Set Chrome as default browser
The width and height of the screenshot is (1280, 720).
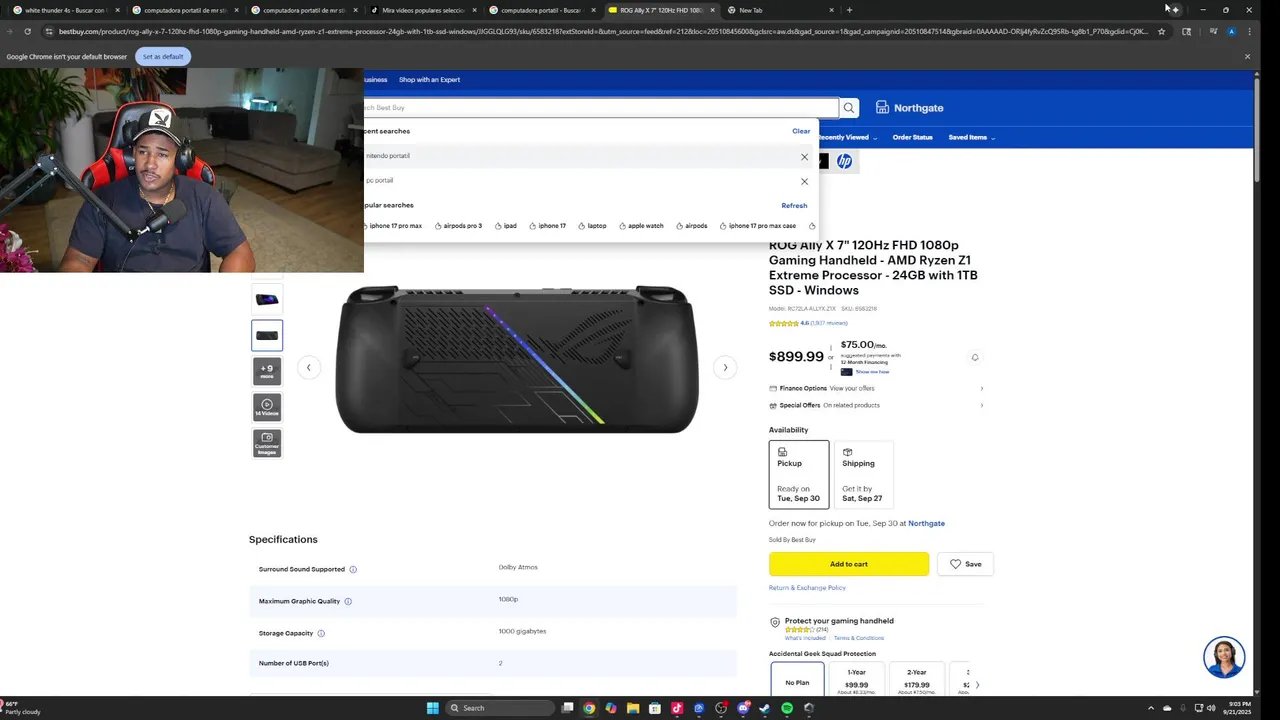[x=163, y=56]
